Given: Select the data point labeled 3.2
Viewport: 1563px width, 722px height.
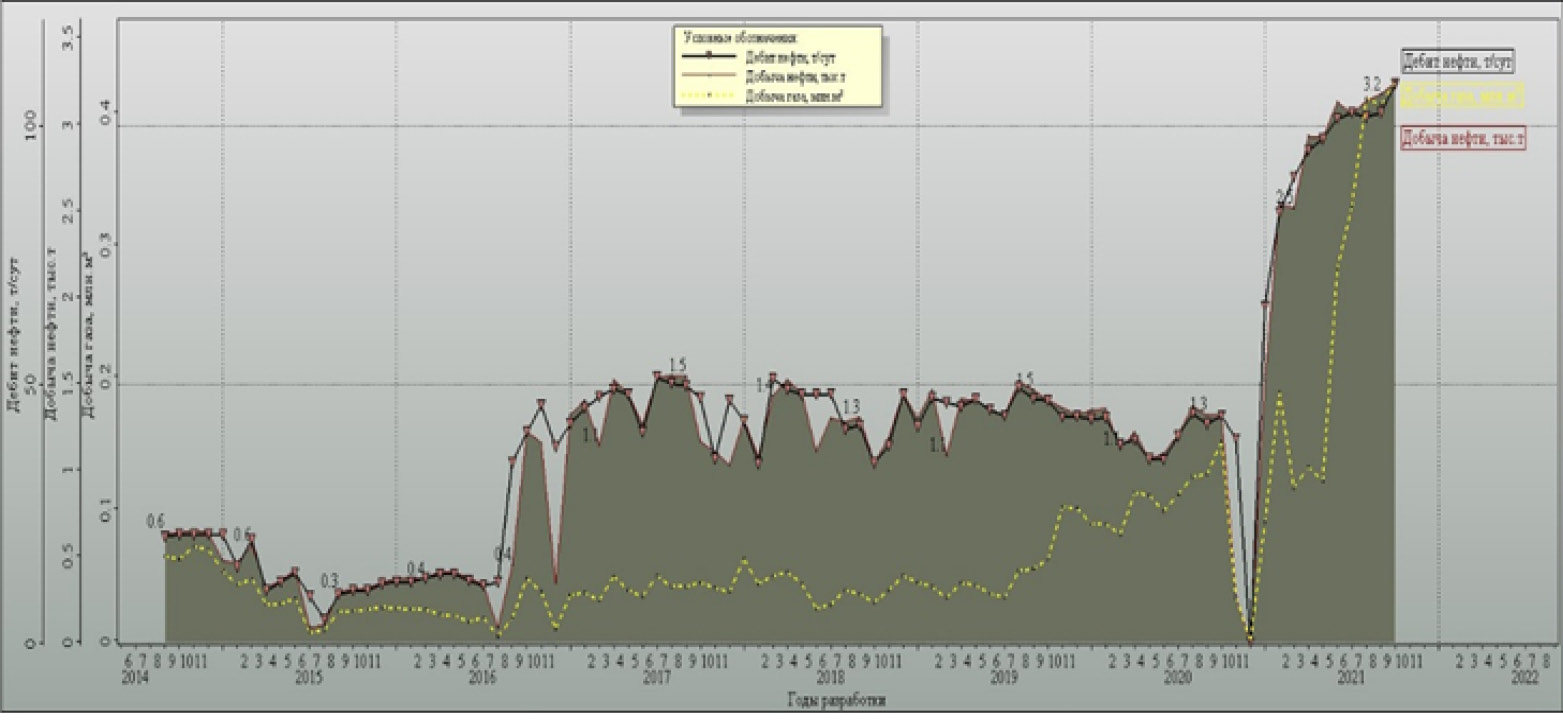Looking at the screenshot, I should coord(1394,82).
